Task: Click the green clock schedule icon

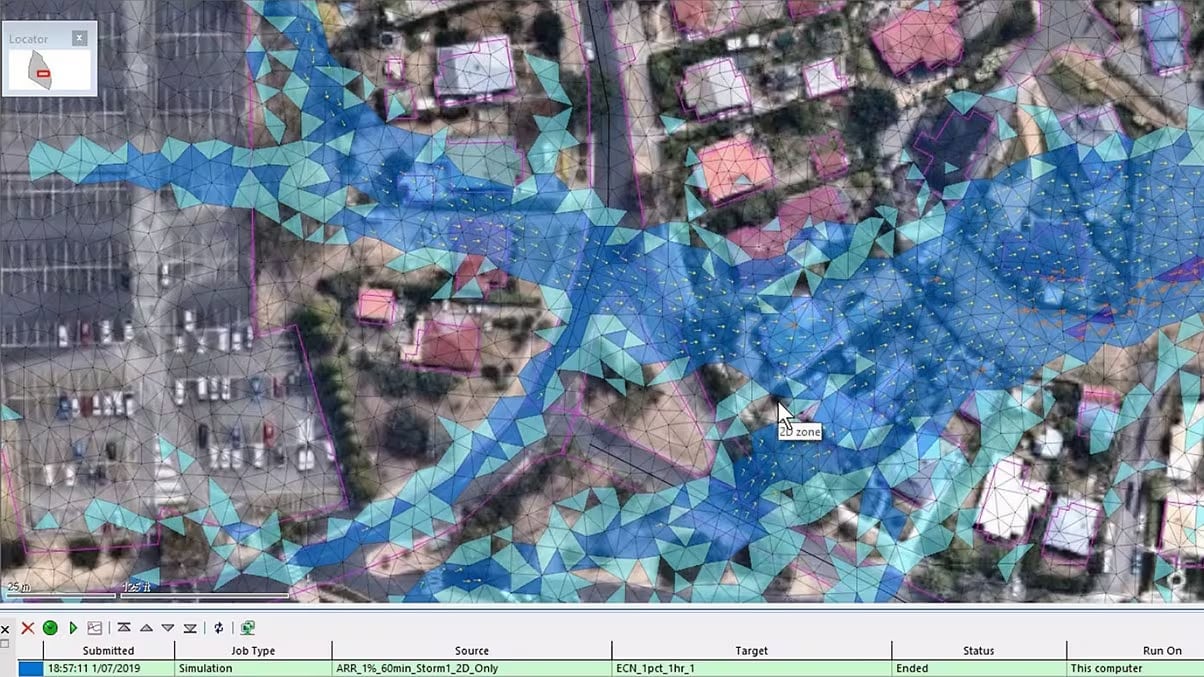Action: click(50, 628)
